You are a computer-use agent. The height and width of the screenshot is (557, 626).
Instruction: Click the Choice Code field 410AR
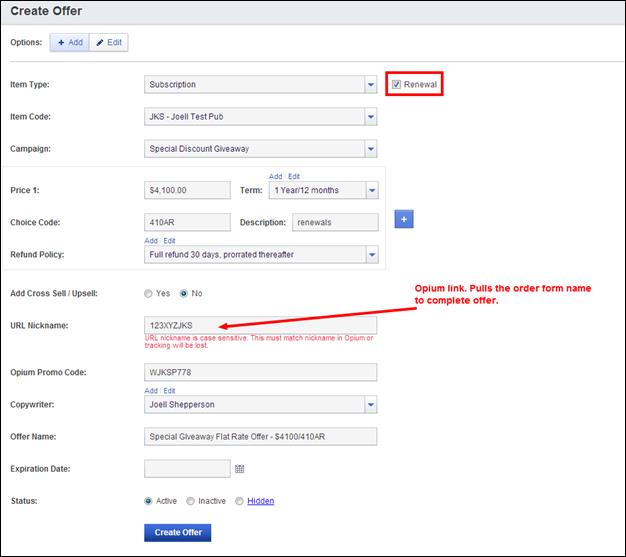[187, 222]
